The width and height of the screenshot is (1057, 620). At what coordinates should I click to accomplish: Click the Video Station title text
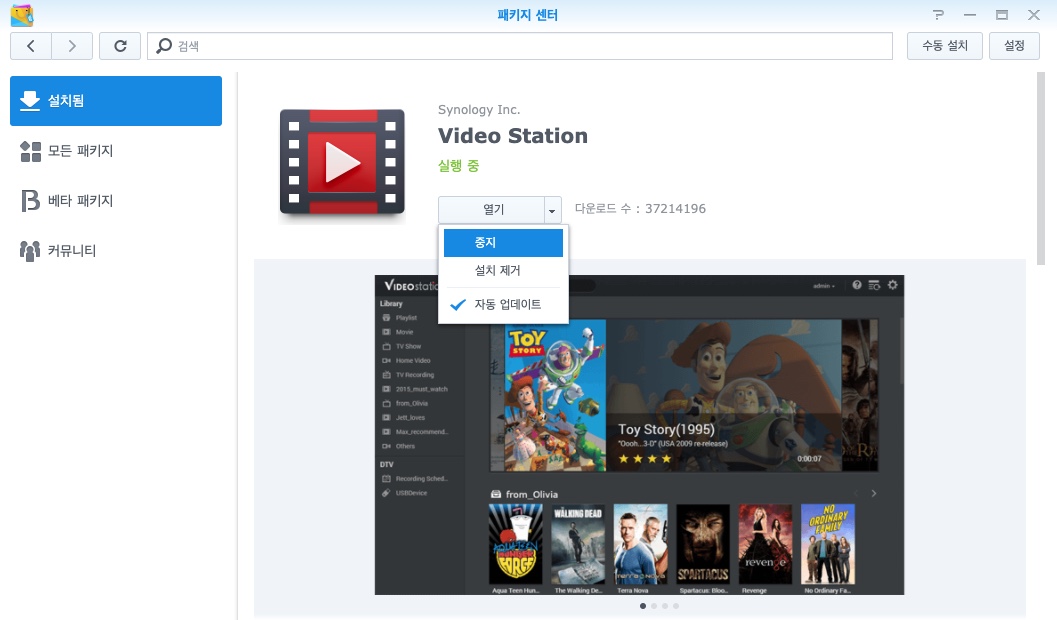click(512, 135)
